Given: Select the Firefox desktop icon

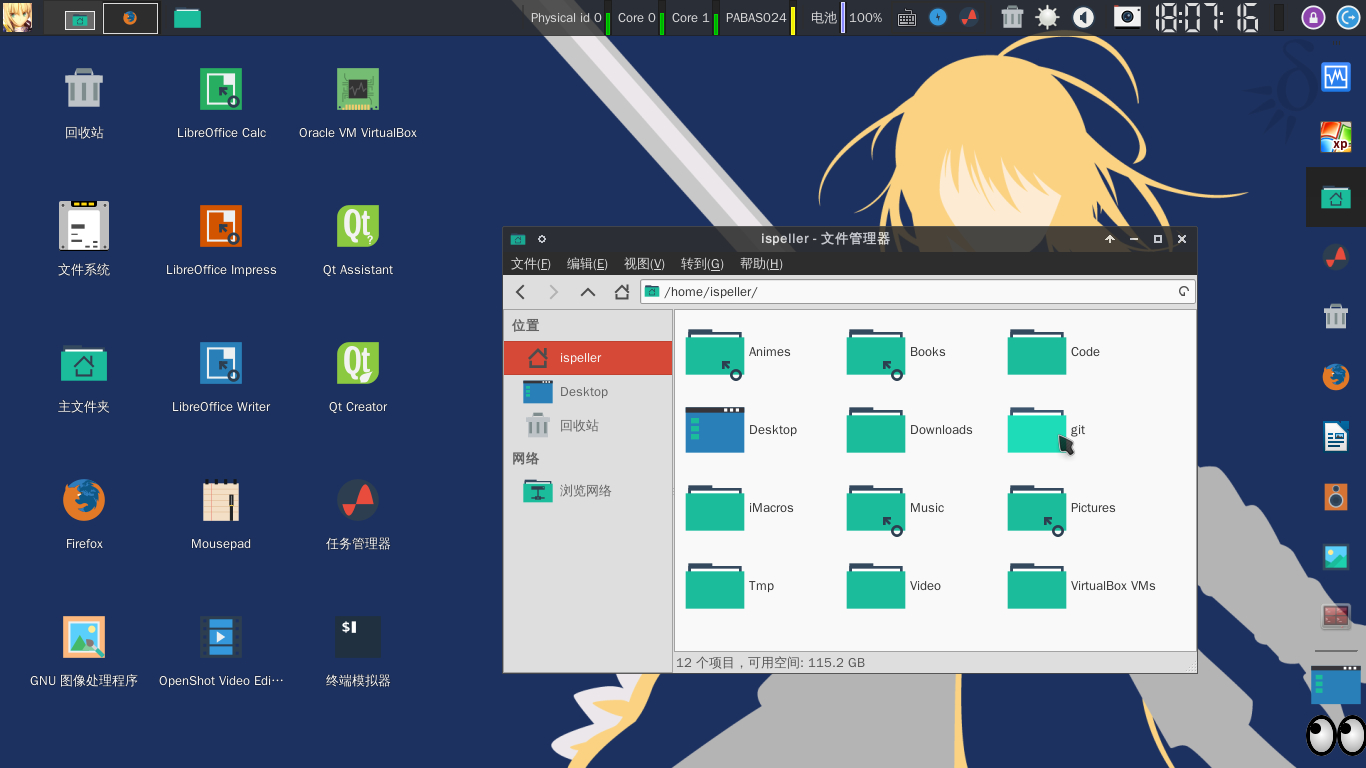Looking at the screenshot, I should [x=84, y=515].
